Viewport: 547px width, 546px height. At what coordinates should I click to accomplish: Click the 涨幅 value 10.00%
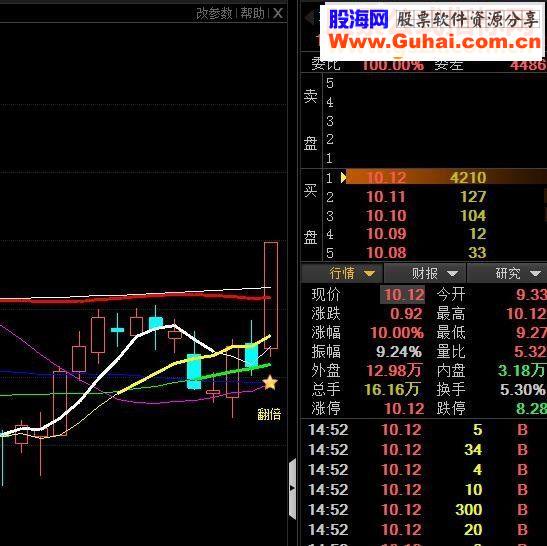coord(397,332)
